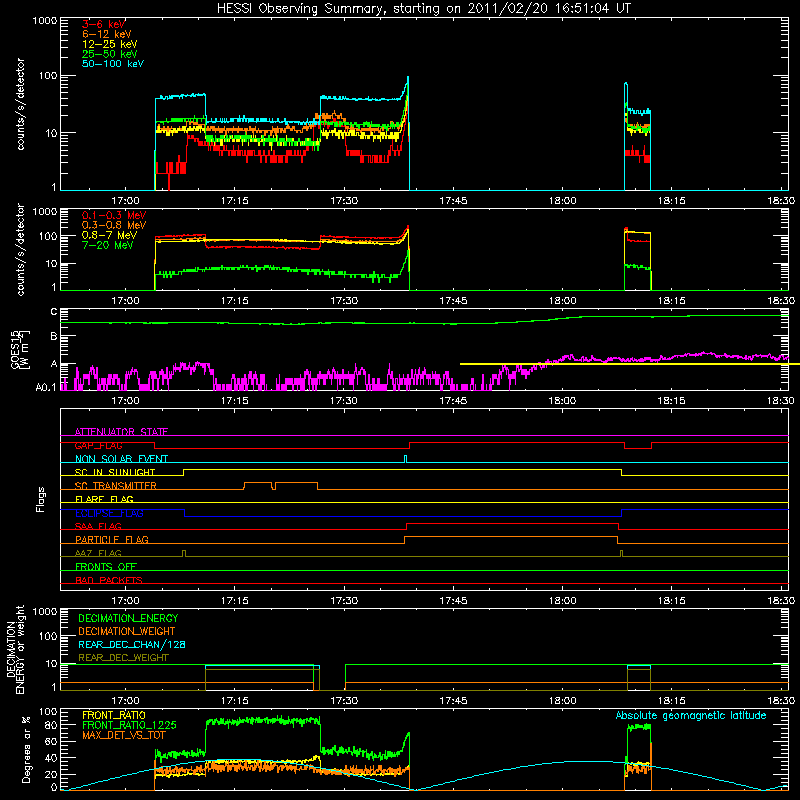Viewport: 800px width, 800px height.
Task: Click the blue ECLIPSE_FLAG label
Action: pos(109,513)
